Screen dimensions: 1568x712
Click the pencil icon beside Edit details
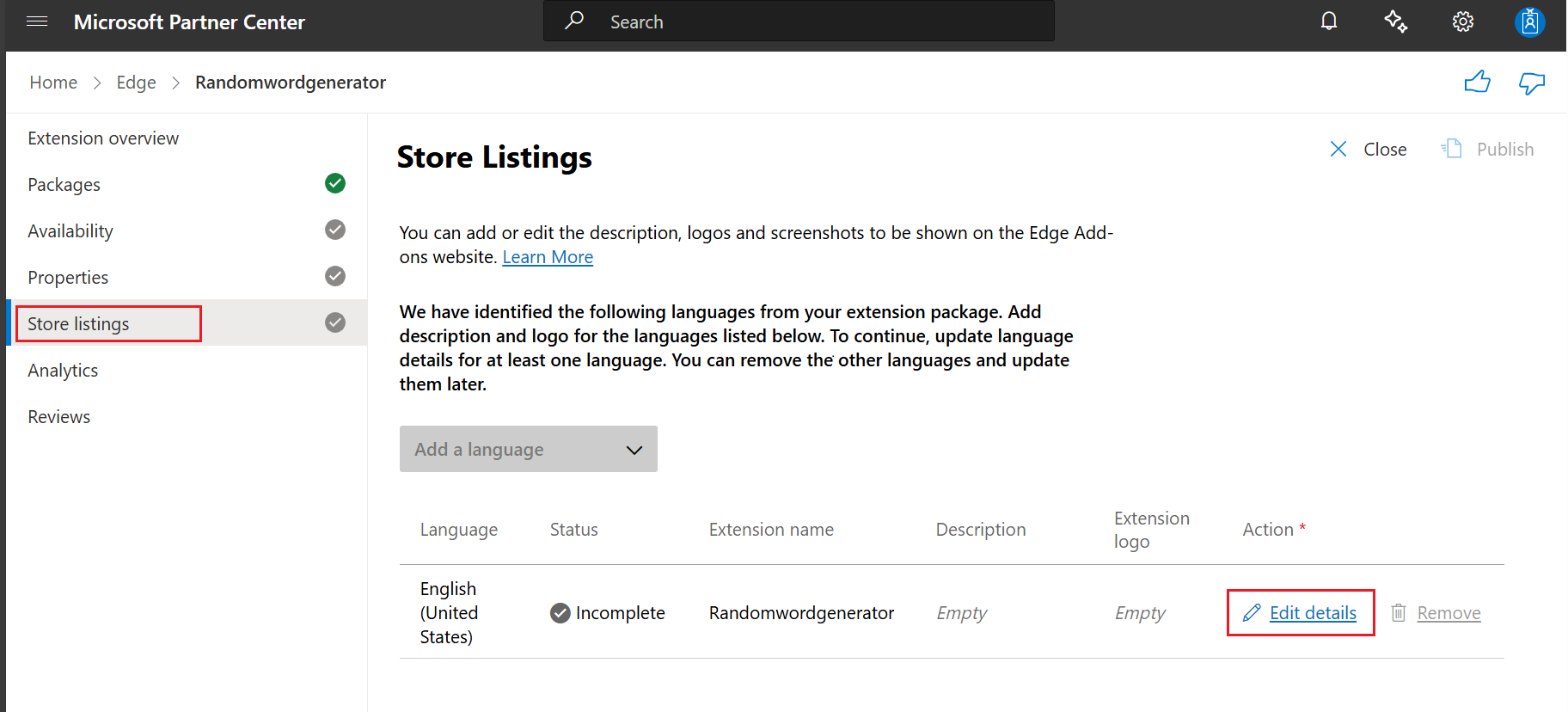[1252, 612]
